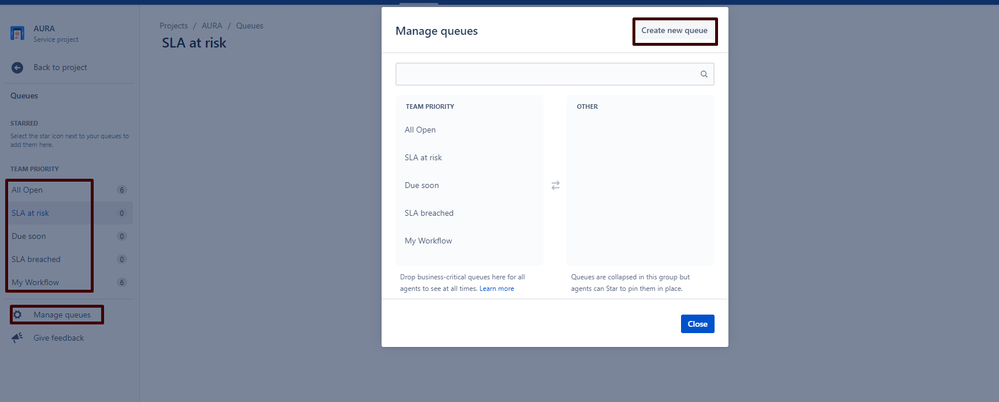
Task: Click Queues in the breadcrumb
Action: (250, 26)
